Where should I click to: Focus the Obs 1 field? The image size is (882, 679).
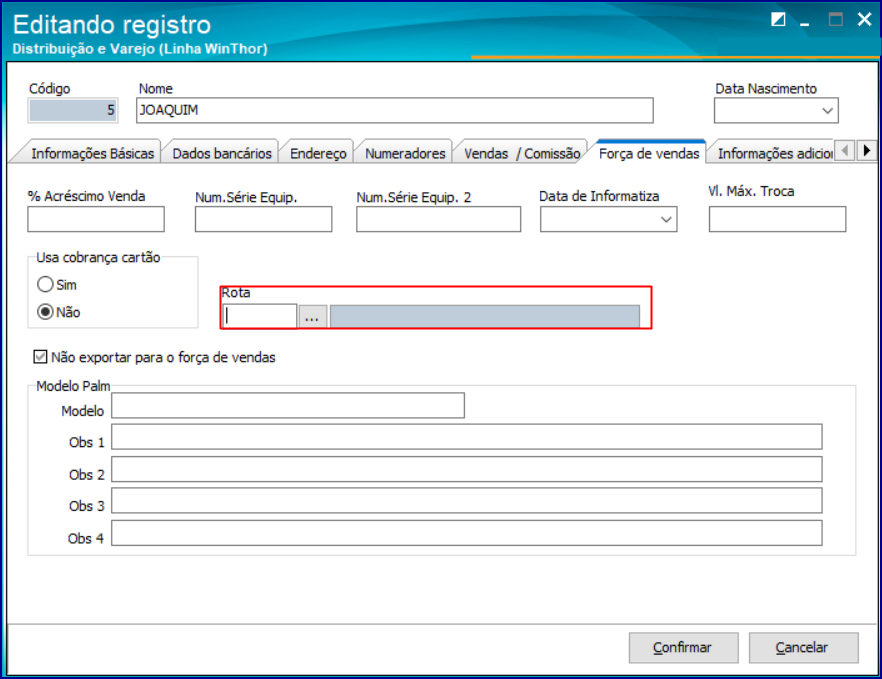(466, 437)
